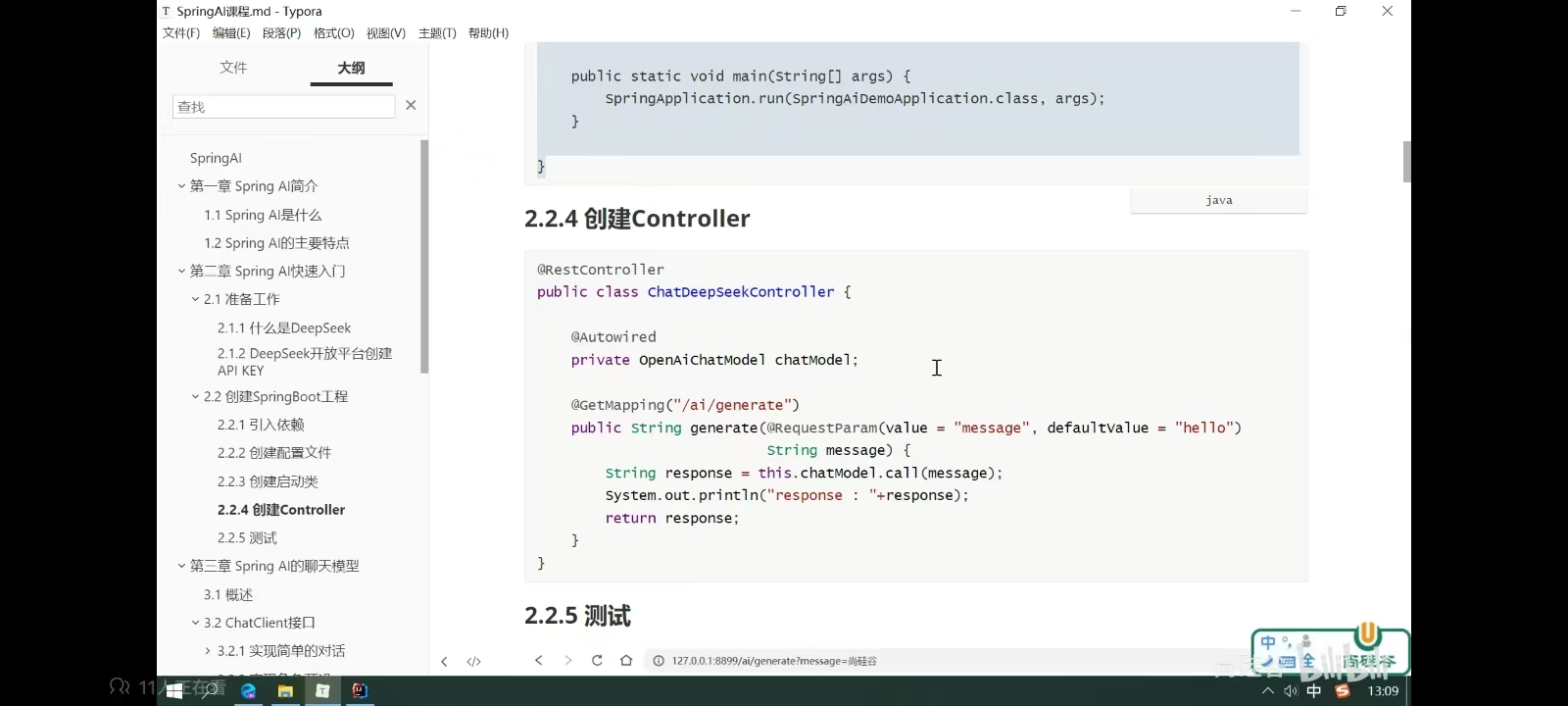The height and width of the screenshot is (706, 1568).
Task: Click the SpringApplication.run code line
Action: (855, 98)
